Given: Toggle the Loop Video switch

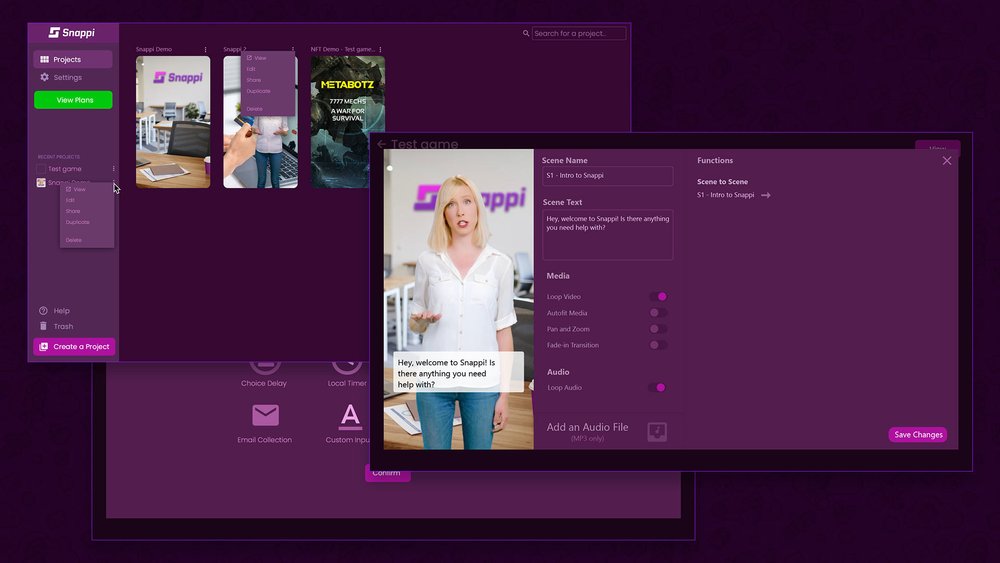Looking at the screenshot, I should 658,296.
